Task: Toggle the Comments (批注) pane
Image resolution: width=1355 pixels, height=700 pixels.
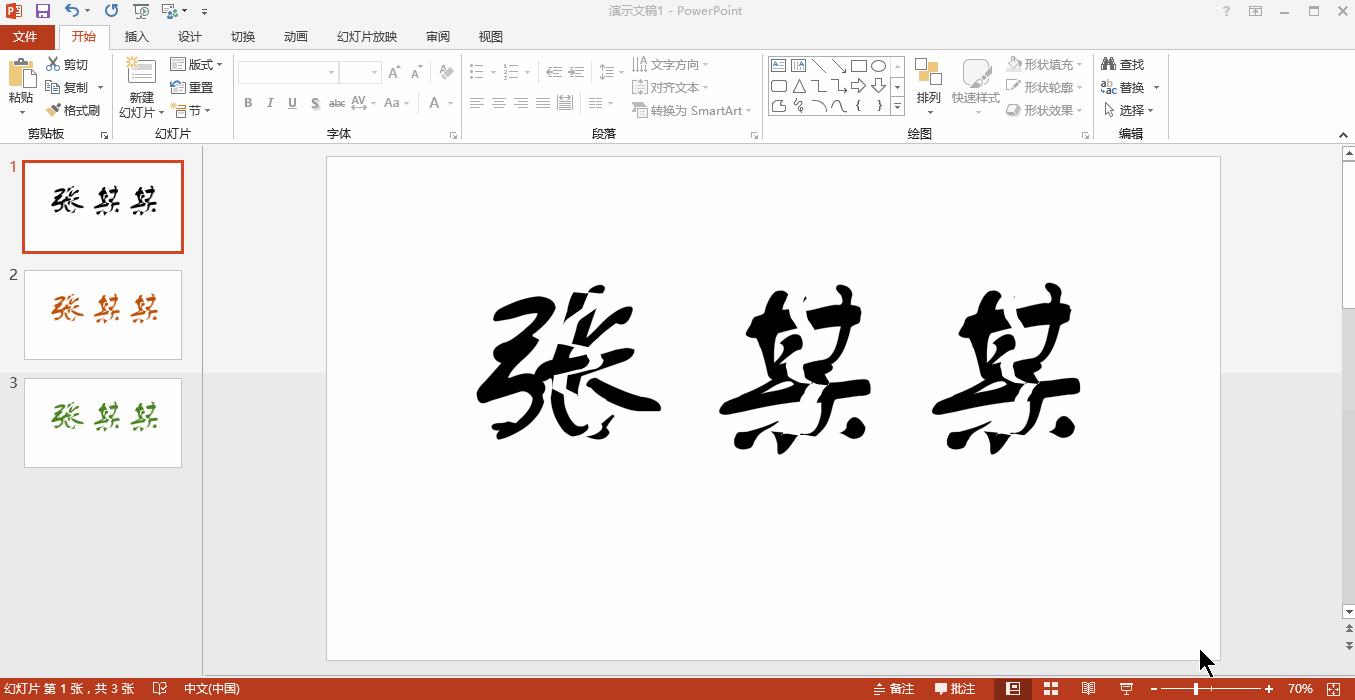Action: [x=955, y=689]
